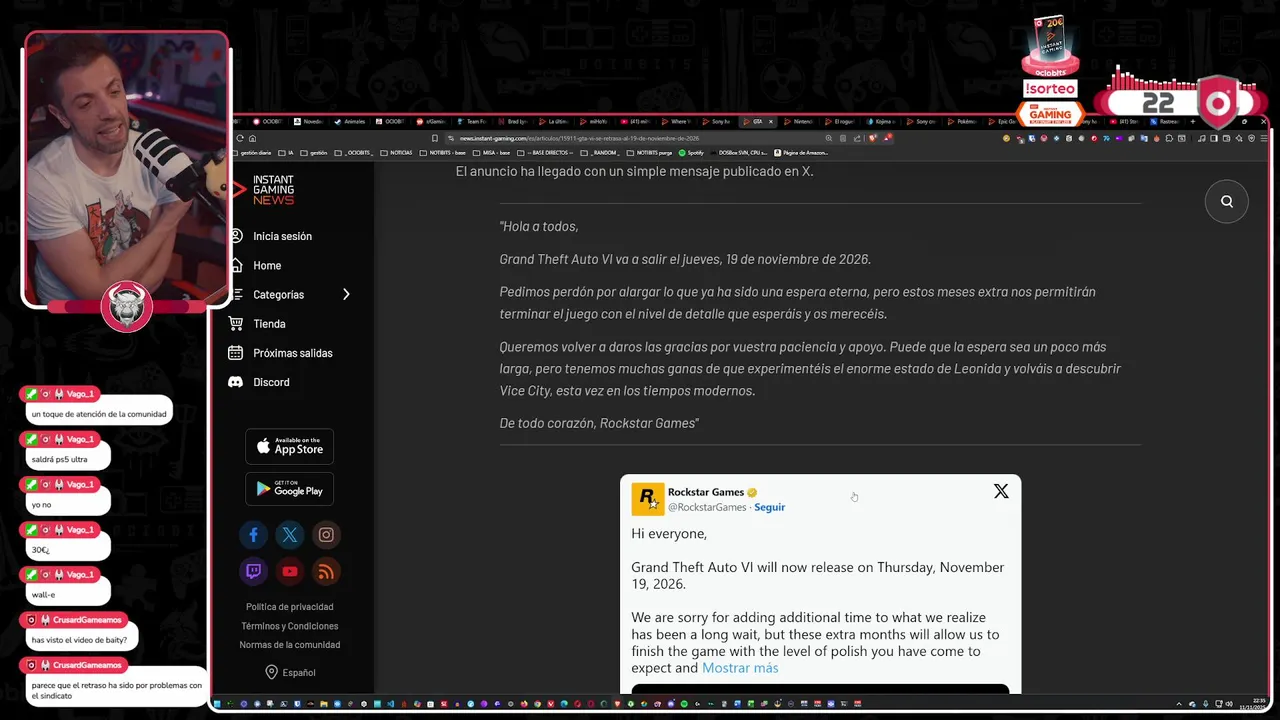Click the Rockstar Games avatar in tweet
Screen dimensions: 1280x720
[x=647, y=498]
